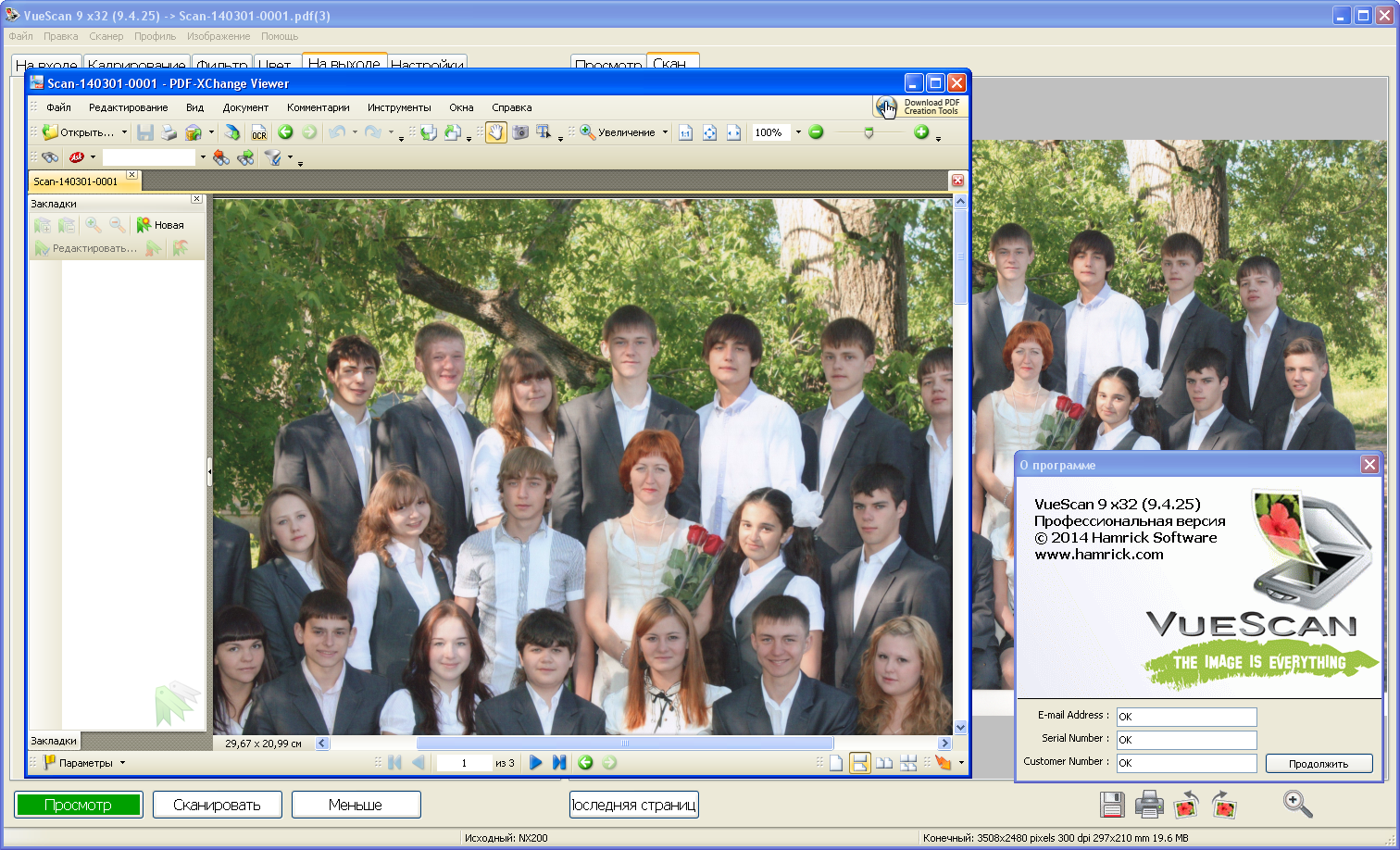The image size is (1400, 850).
Task: Open the 100% zoom level dropdown
Action: 798,132
